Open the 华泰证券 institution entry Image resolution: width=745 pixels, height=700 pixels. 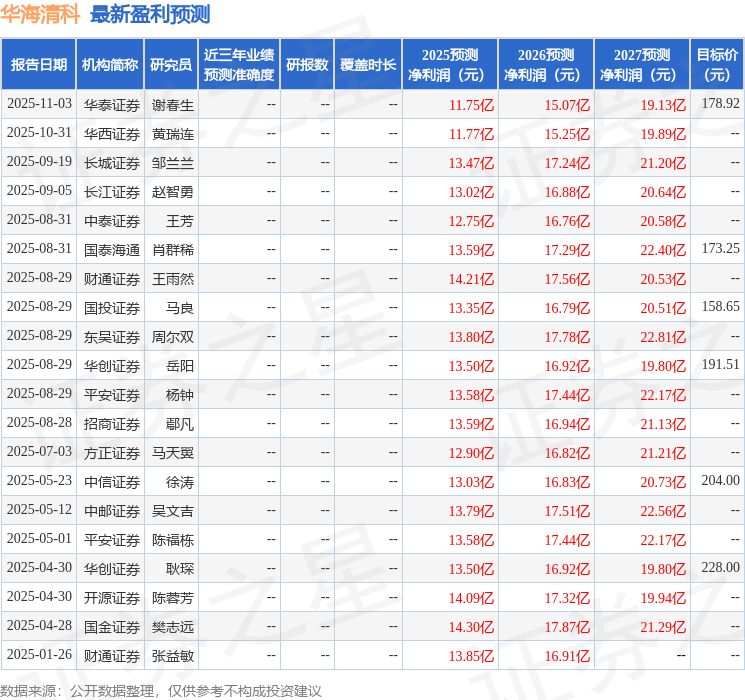(x=111, y=104)
